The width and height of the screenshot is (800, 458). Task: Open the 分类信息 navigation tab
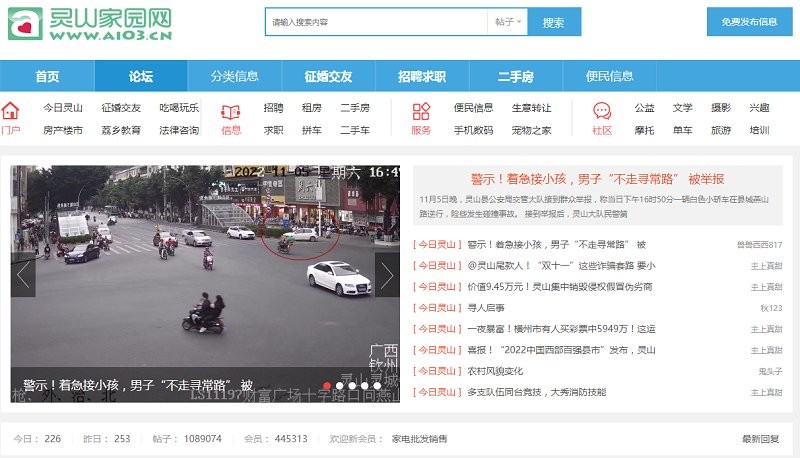coord(235,77)
